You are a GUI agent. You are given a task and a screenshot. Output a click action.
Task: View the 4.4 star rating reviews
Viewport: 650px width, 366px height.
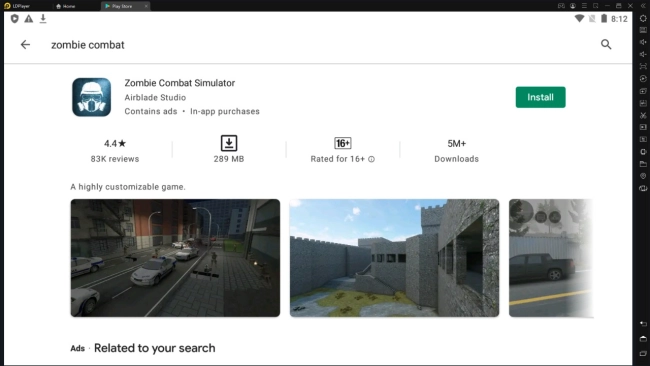coord(115,150)
